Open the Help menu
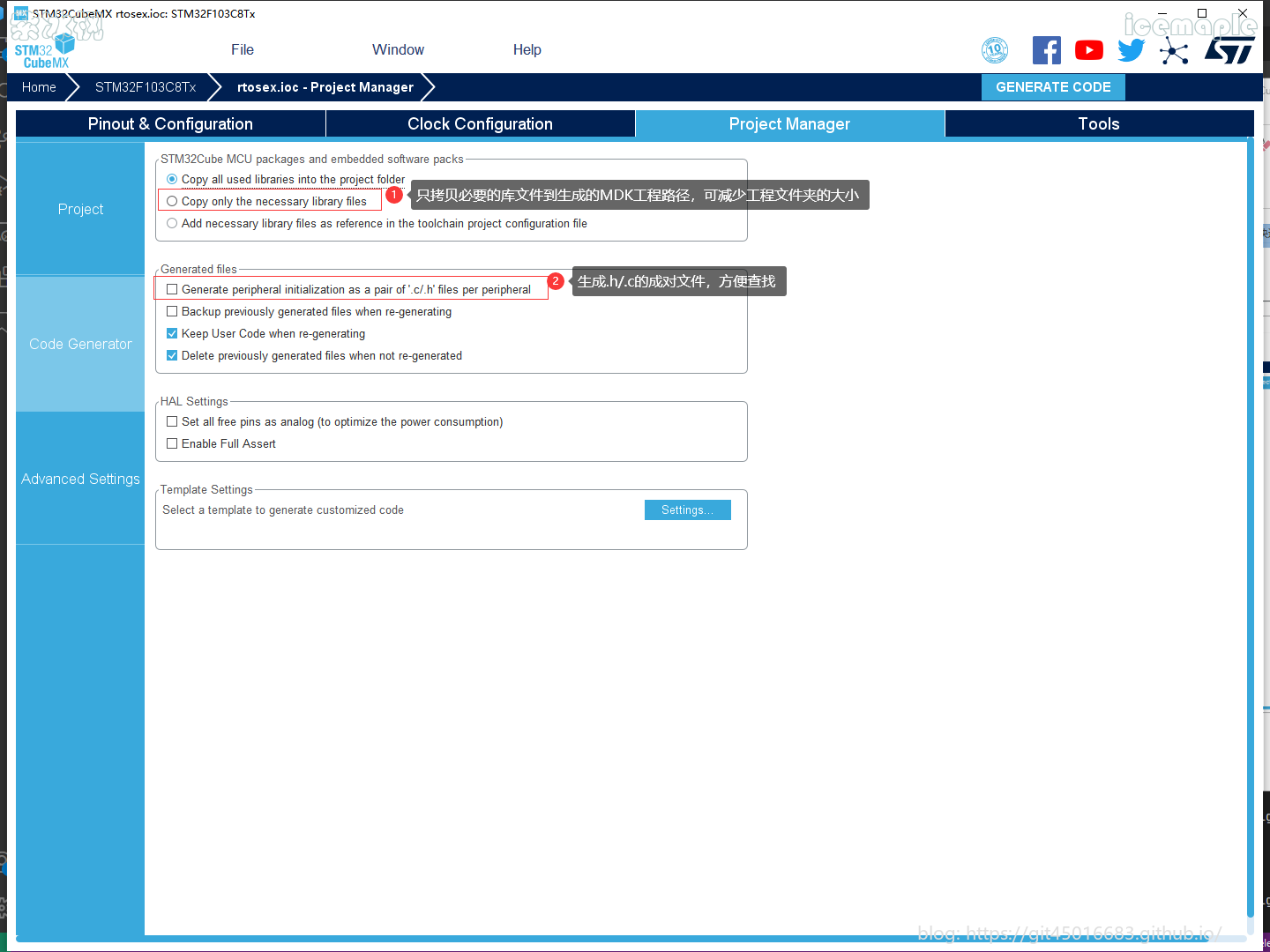 pyautogui.click(x=527, y=50)
